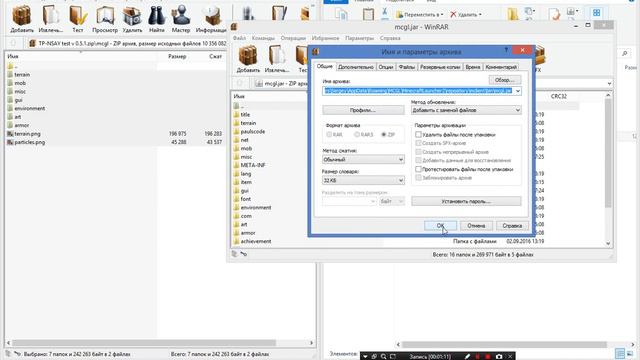Click magnifier icon in recording toolbar
The width and height of the screenshot is (640, 360).
(383, 356)
